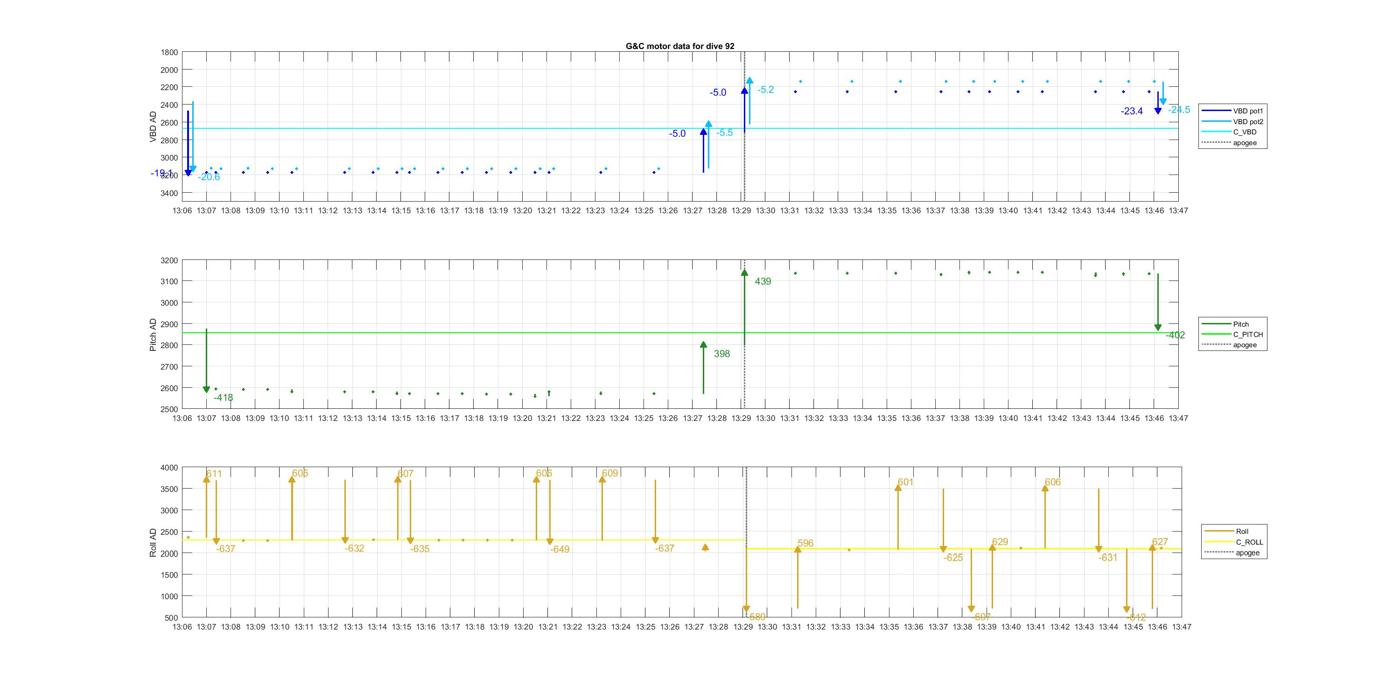Click the "-23.4" VBD annotation
This screenshot has height=693, width=1400.
click(x=1132, y=112)
